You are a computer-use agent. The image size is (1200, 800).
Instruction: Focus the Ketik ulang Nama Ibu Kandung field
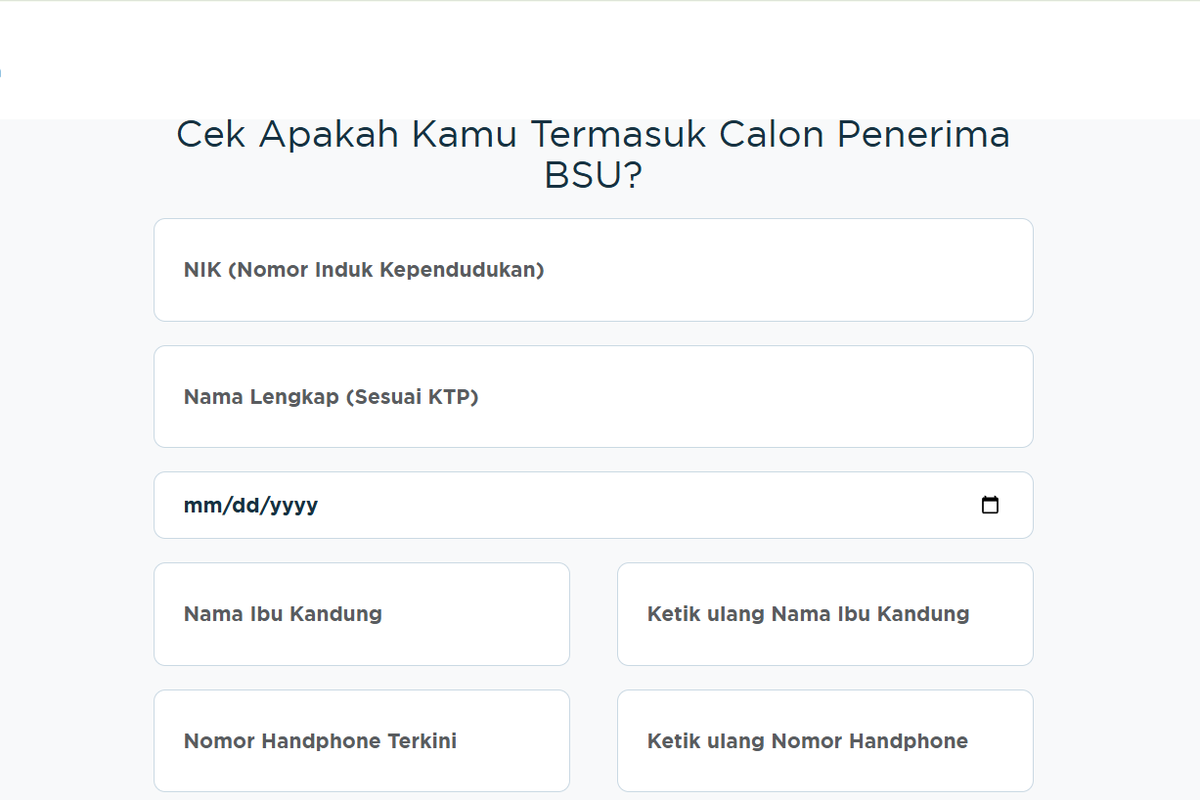pos(824,614)
